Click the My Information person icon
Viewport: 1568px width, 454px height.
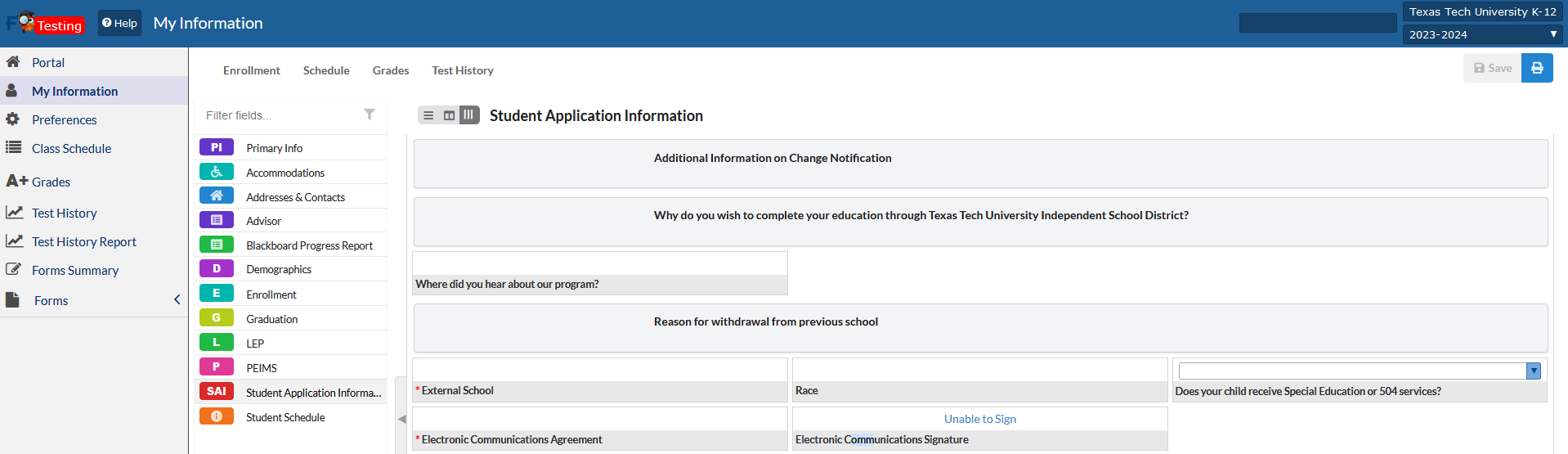(11, 90)
